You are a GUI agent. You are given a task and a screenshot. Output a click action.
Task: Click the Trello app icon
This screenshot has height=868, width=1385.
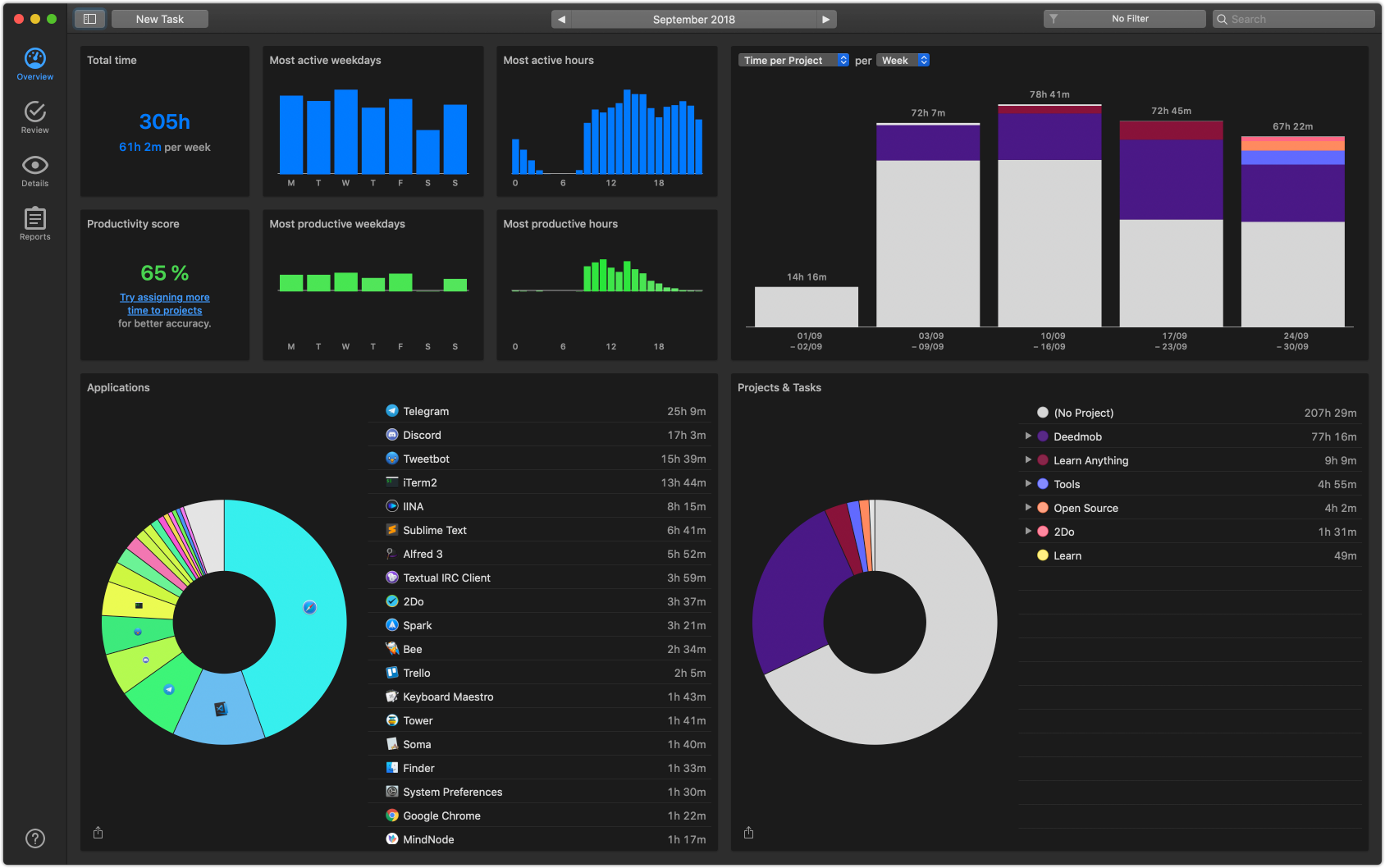click(x=392, y=673)
